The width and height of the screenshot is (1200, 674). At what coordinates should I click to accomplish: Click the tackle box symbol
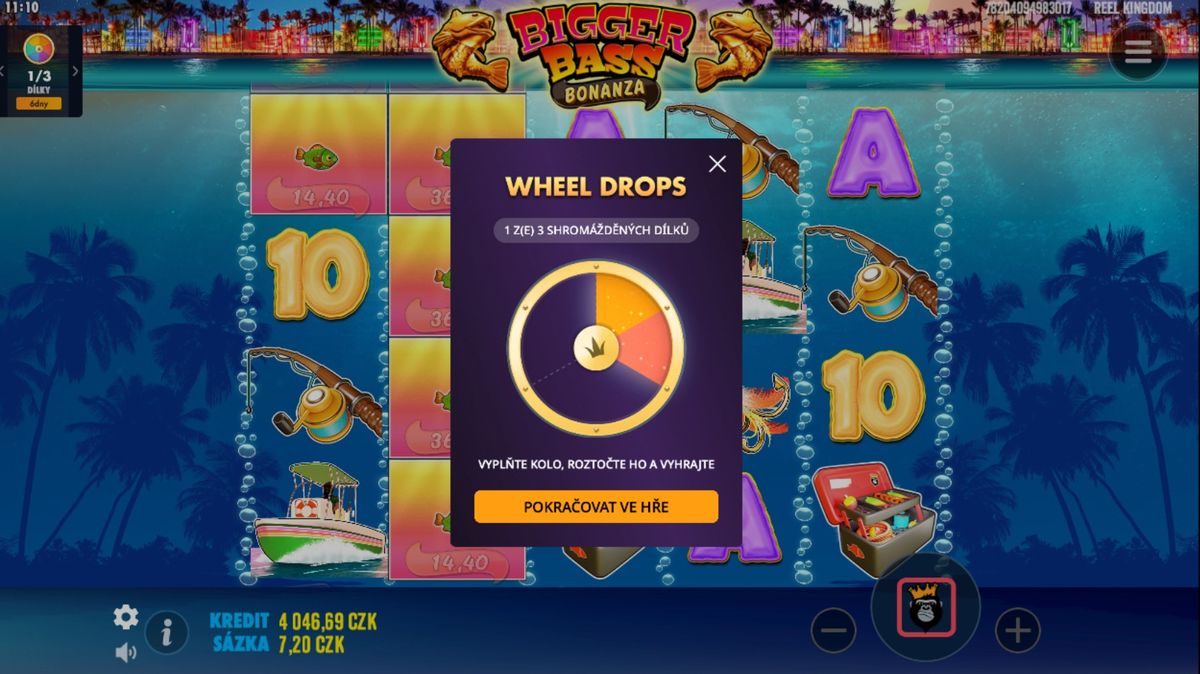coord(873,518)
